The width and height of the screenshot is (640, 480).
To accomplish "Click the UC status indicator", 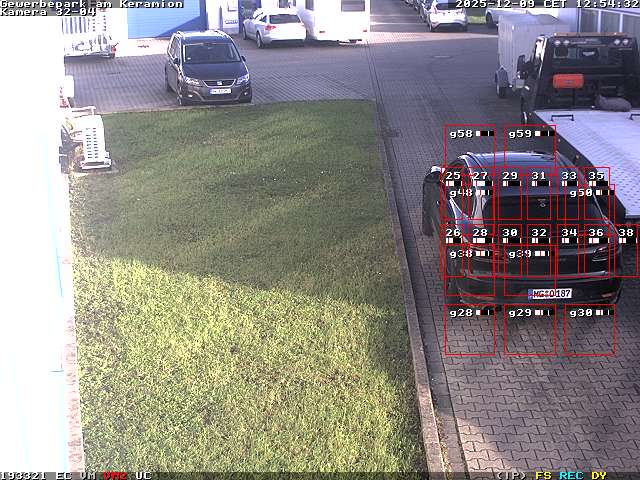I will [x=143, y=475].
